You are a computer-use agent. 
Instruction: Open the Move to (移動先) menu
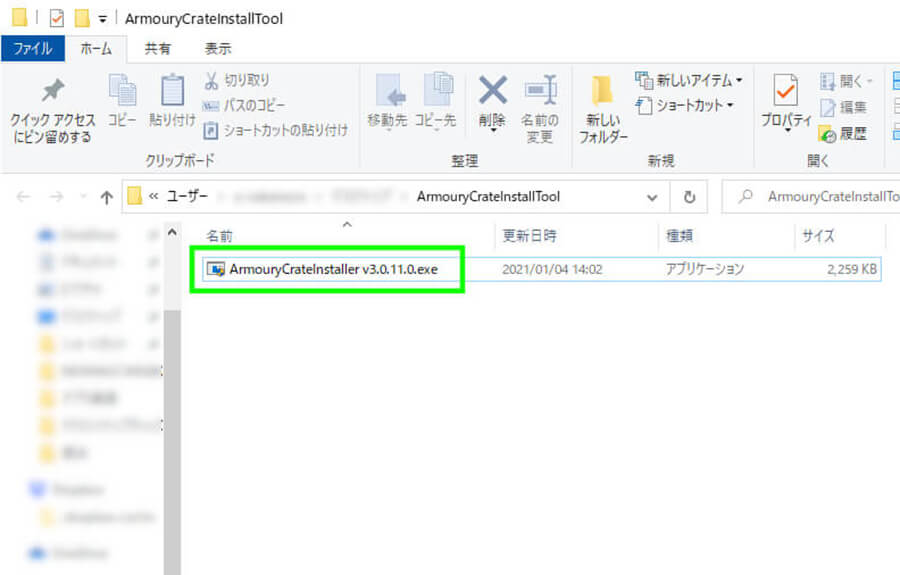[x=387, y=102]
